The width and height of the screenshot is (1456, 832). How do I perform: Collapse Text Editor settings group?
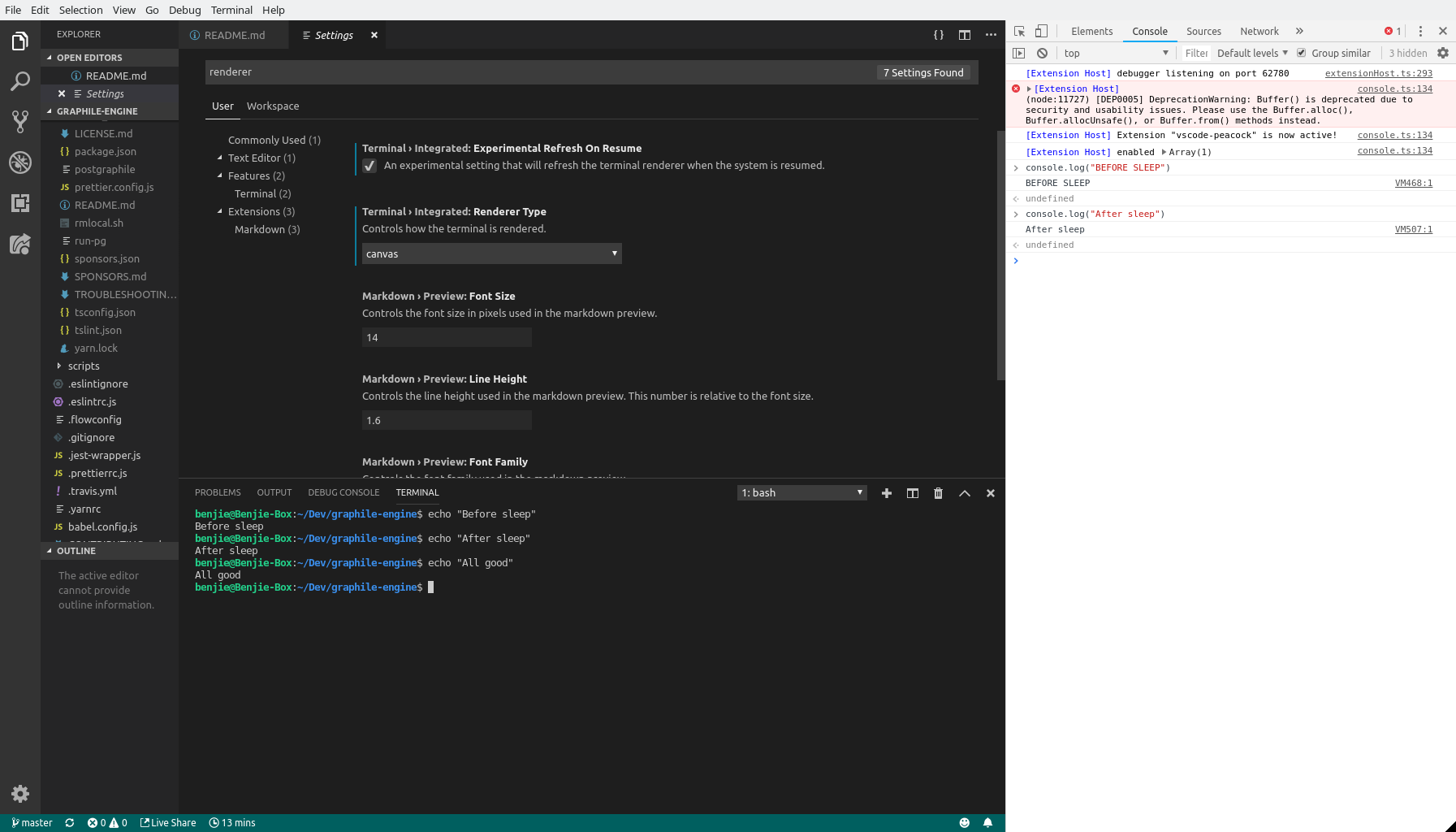point(220,158)
